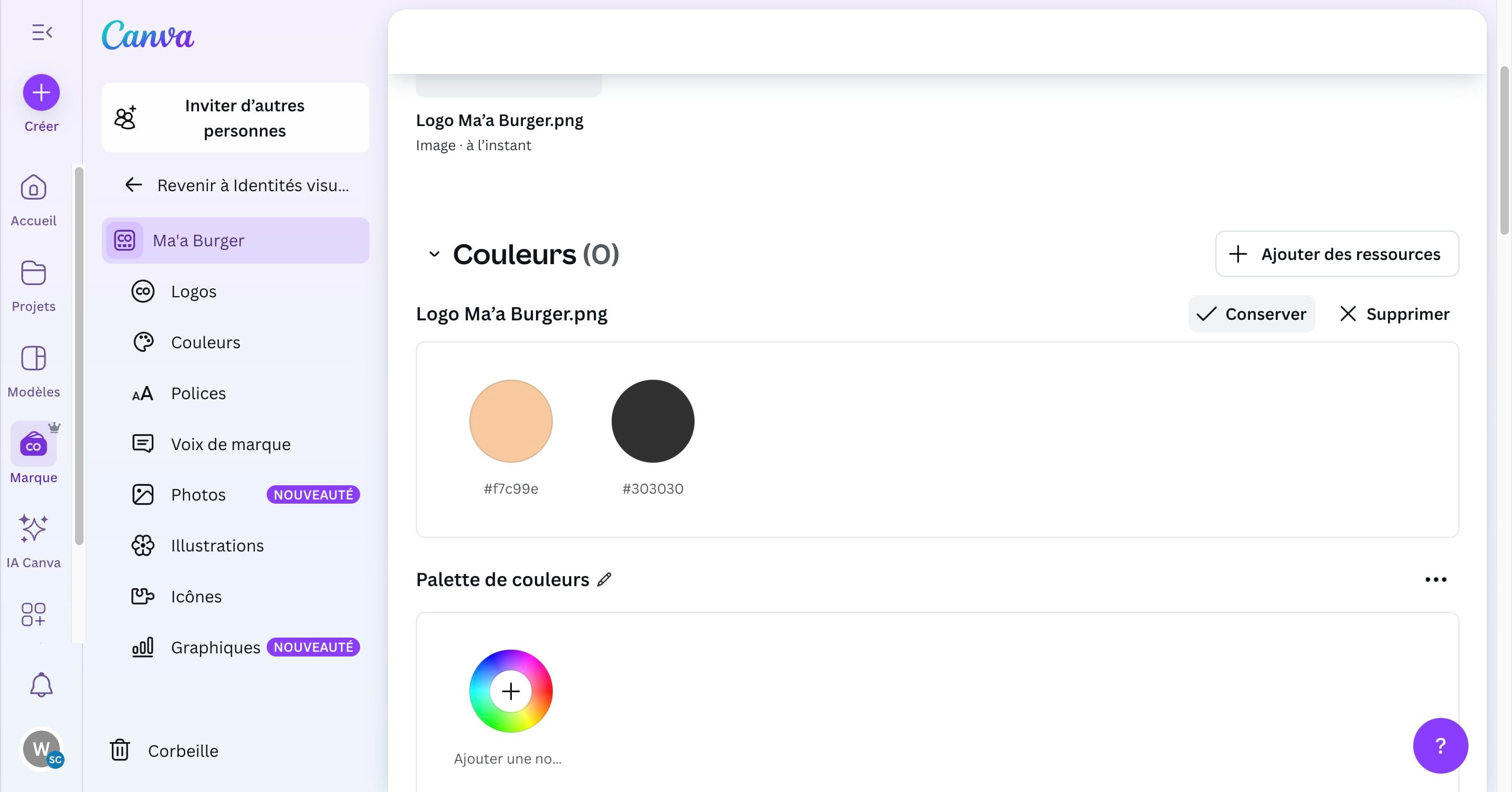
Task: Open account menu via W avatar
Action: pyautogui.click(x=41, y=749)
